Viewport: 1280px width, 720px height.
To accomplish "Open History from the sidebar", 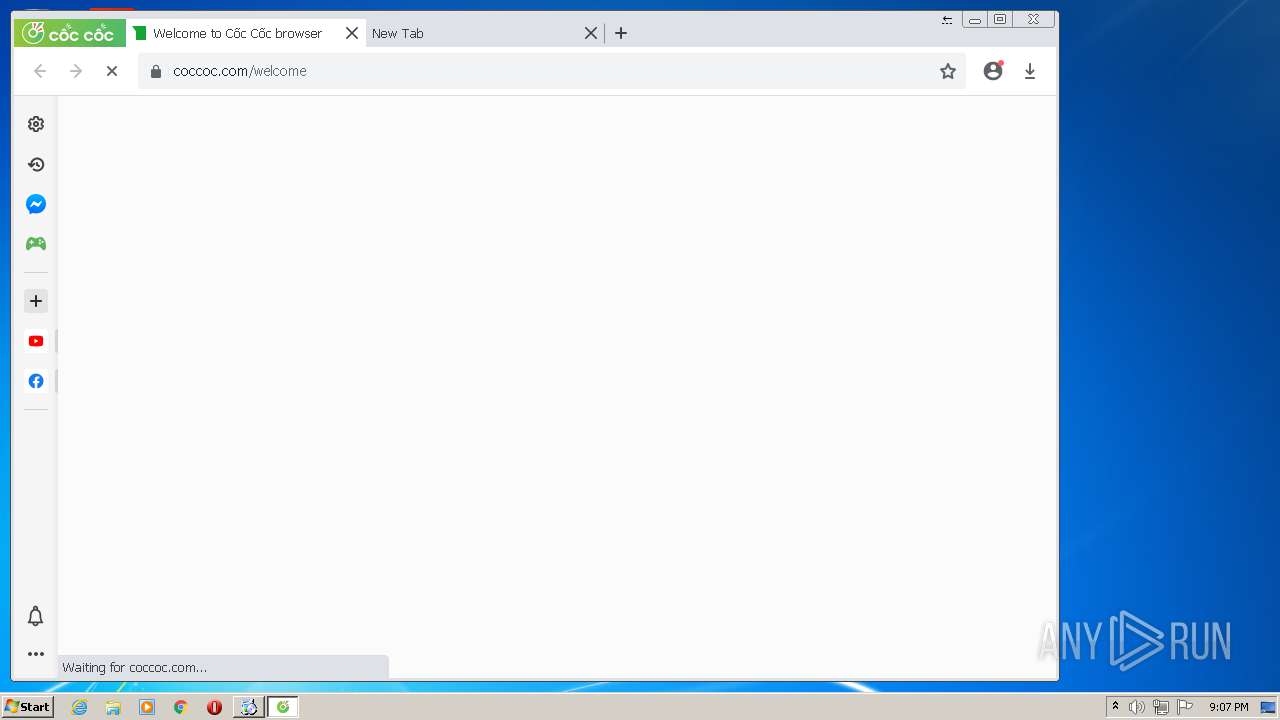I will pos(36,164).
